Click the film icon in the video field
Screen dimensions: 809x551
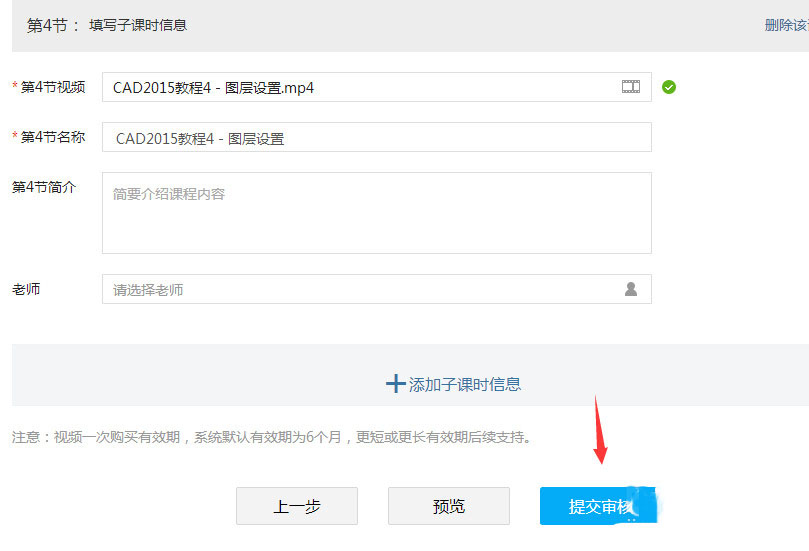(630, 87)
